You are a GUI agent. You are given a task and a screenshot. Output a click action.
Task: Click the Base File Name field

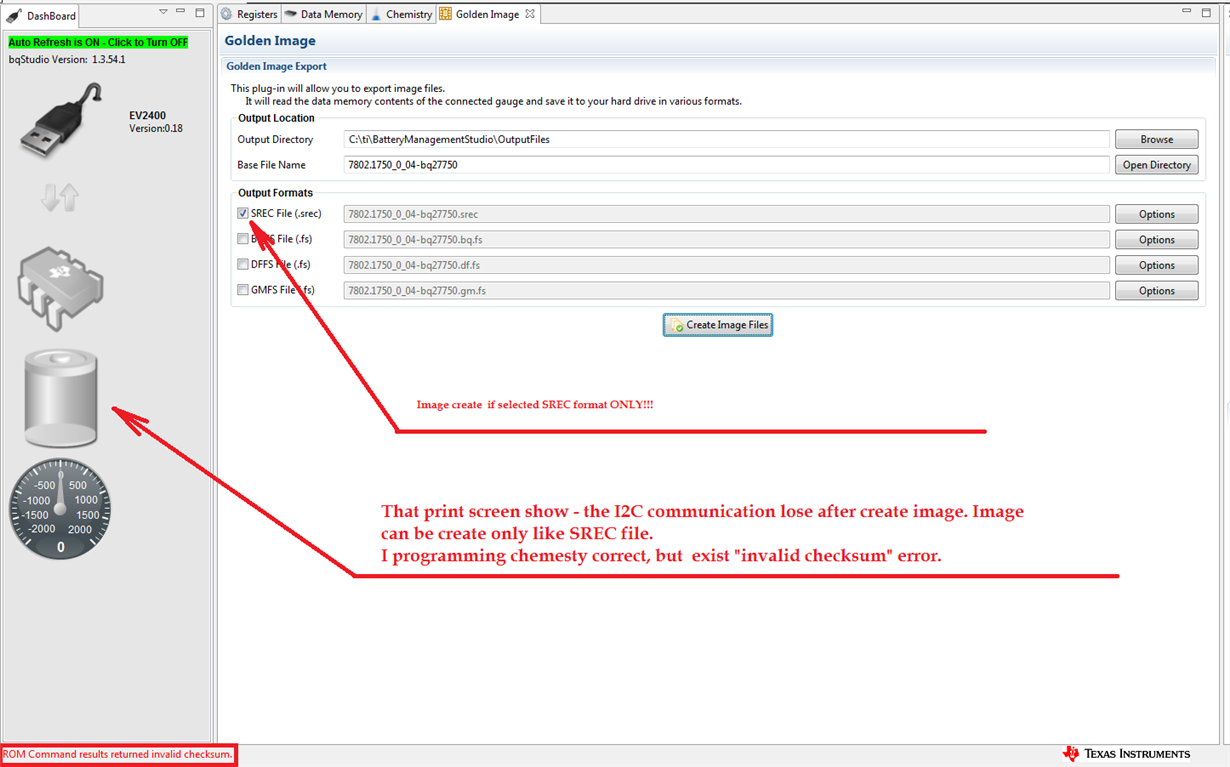pos(727,165)
